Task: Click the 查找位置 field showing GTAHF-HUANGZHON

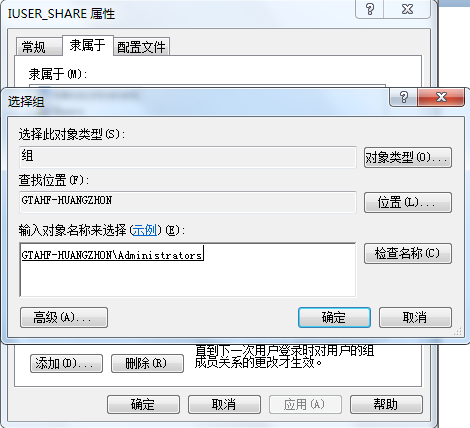Action: pos(188,202)
